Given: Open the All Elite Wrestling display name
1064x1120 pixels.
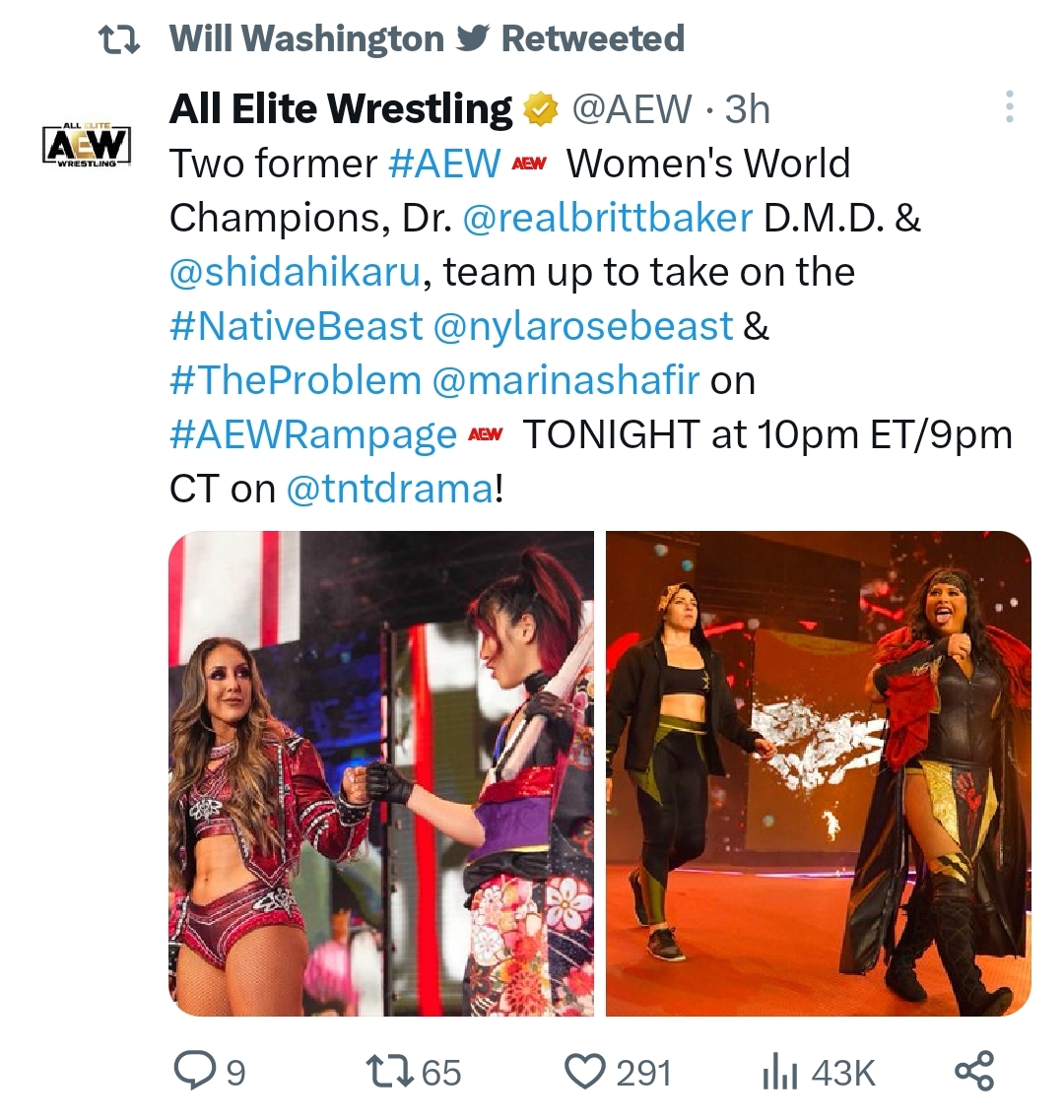Looking at the screenshot, I should pos(341,109).
